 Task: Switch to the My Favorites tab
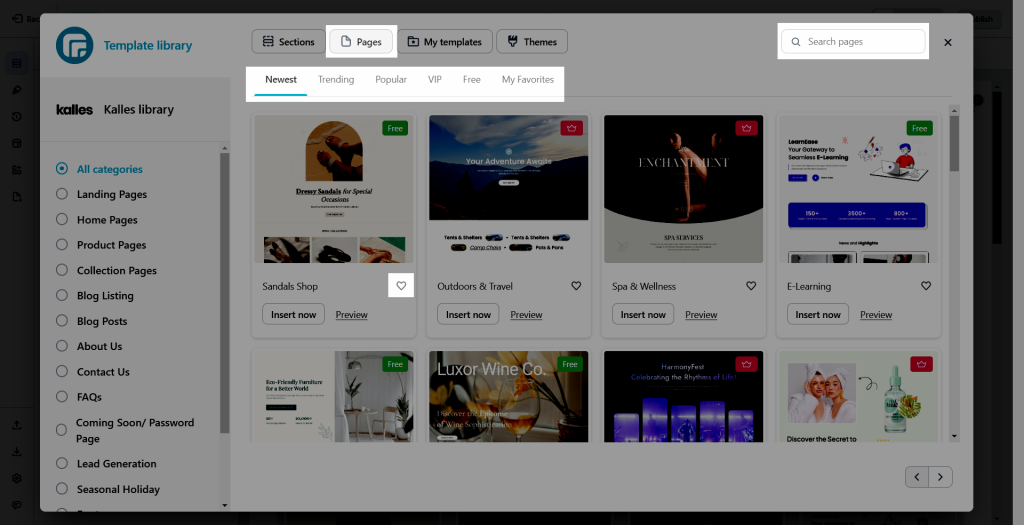click(x=528, y=80)
